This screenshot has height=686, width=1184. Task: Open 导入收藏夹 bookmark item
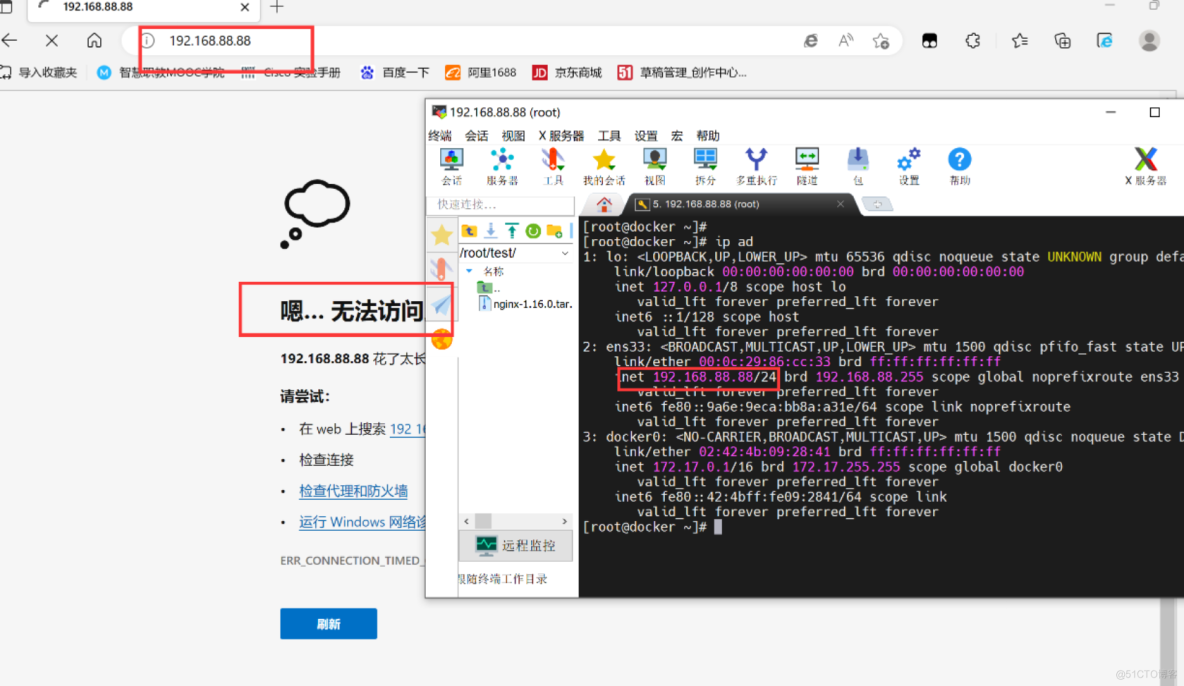point(39,73)
